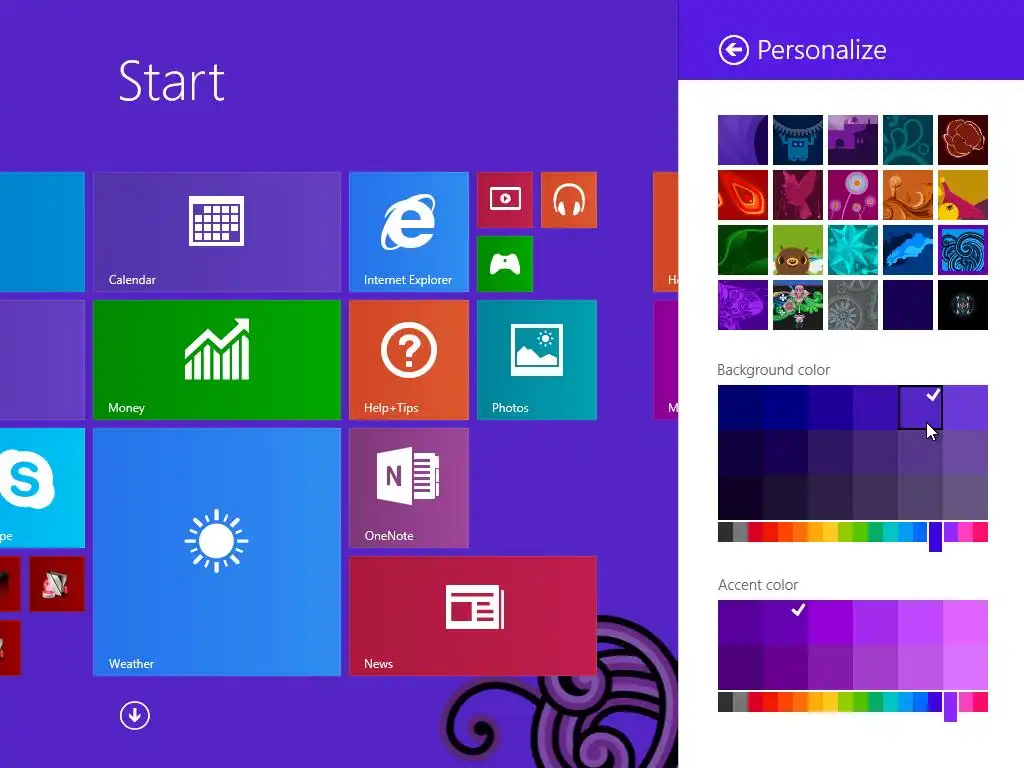
Task: Select the checked background color swatch
Action: (920, 408)
